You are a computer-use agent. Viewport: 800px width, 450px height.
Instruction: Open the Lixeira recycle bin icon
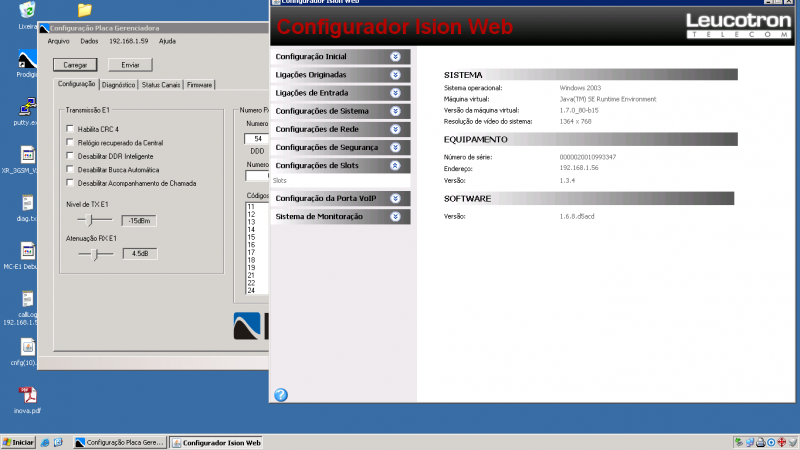[28, 12]
